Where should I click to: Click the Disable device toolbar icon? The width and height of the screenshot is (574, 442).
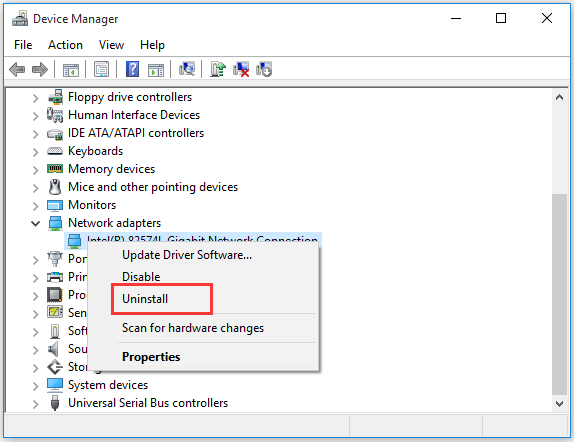[264, 69]
